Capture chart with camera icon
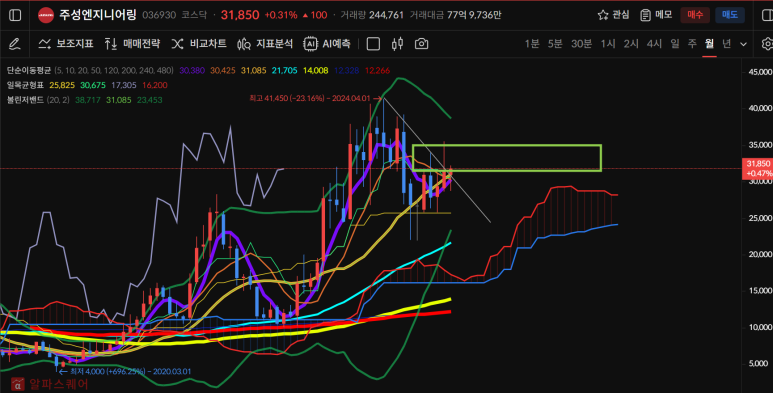Viewport: 773px width, 393px height. point(422,44)
